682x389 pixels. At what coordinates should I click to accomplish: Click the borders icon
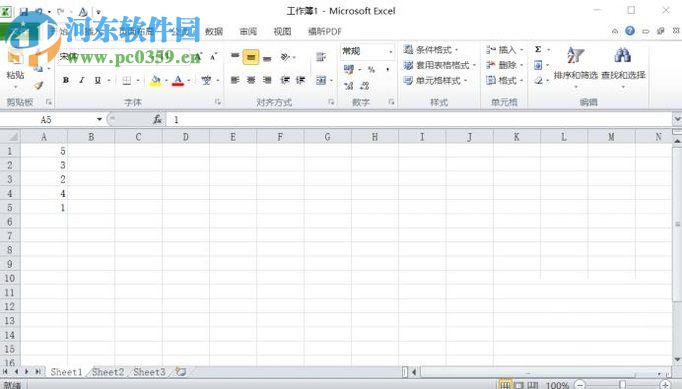[127, 80]
